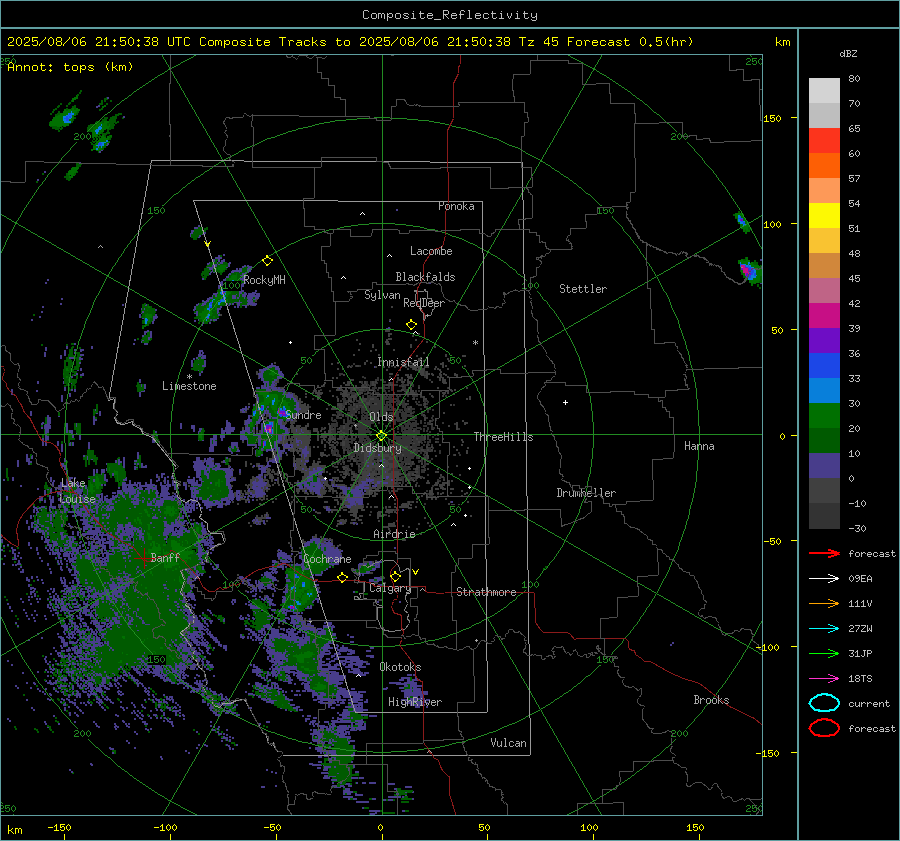Click the Sylvan label

[x=382, y=295]
